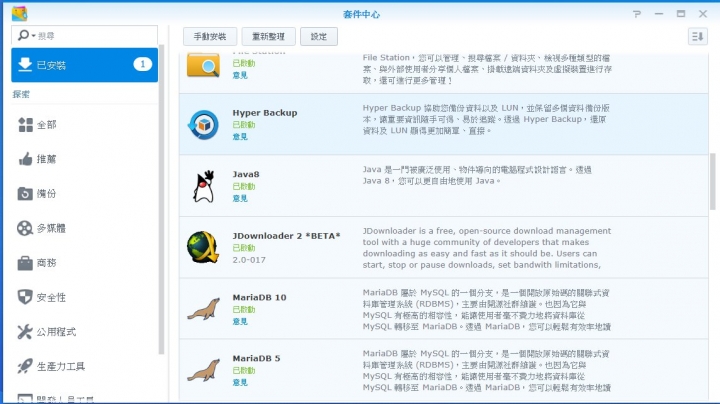This screenshot has width=720, height=404.
Task: Click the grid icon beside 全部
Action: 25,124
